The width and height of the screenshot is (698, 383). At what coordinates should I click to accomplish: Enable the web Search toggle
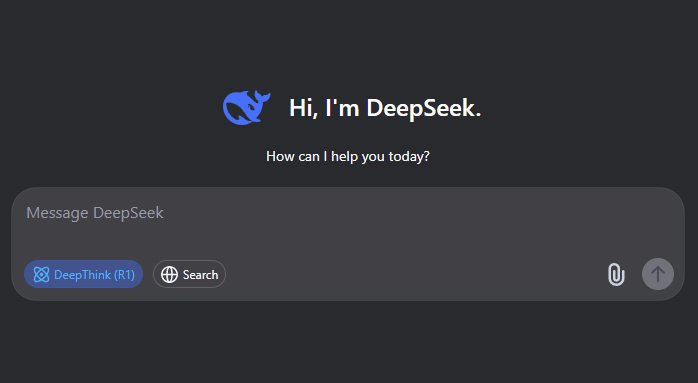point(189,274)
